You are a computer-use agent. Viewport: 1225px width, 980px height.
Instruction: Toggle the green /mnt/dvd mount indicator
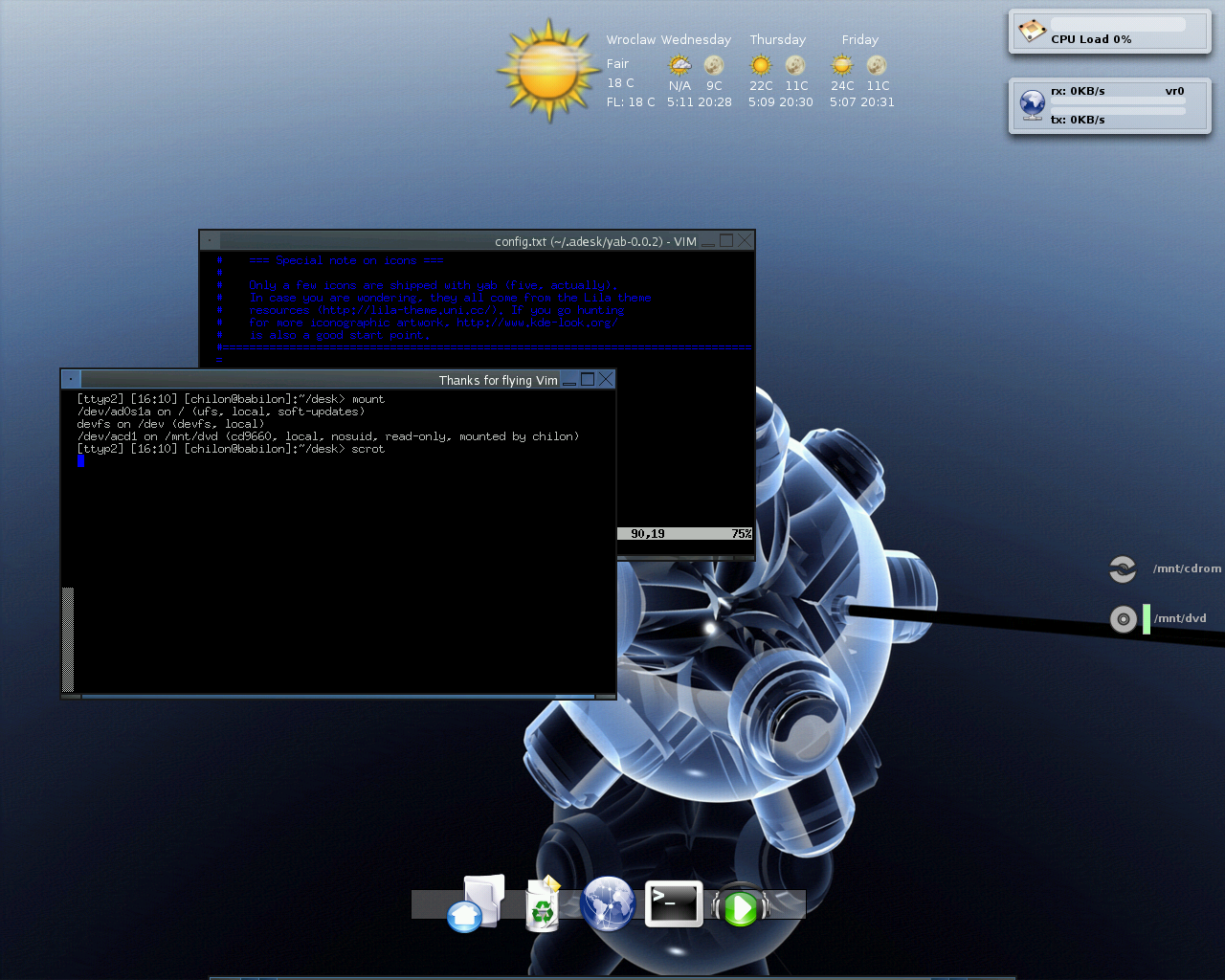coord(1147,619)
